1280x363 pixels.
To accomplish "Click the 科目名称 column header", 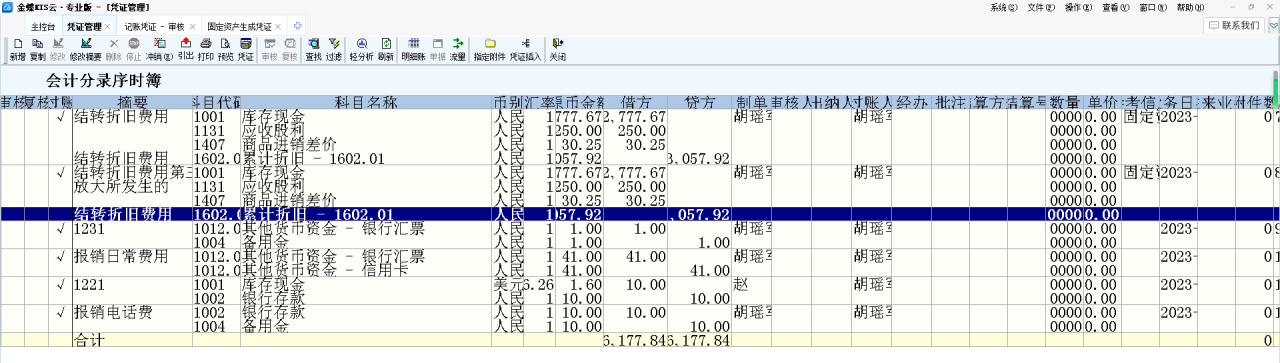I will tap(366, 102).
